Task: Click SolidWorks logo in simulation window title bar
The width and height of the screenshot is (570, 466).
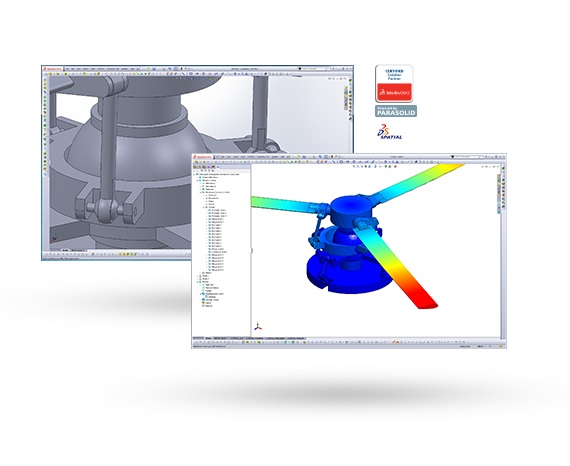Action: click(202, 157)
